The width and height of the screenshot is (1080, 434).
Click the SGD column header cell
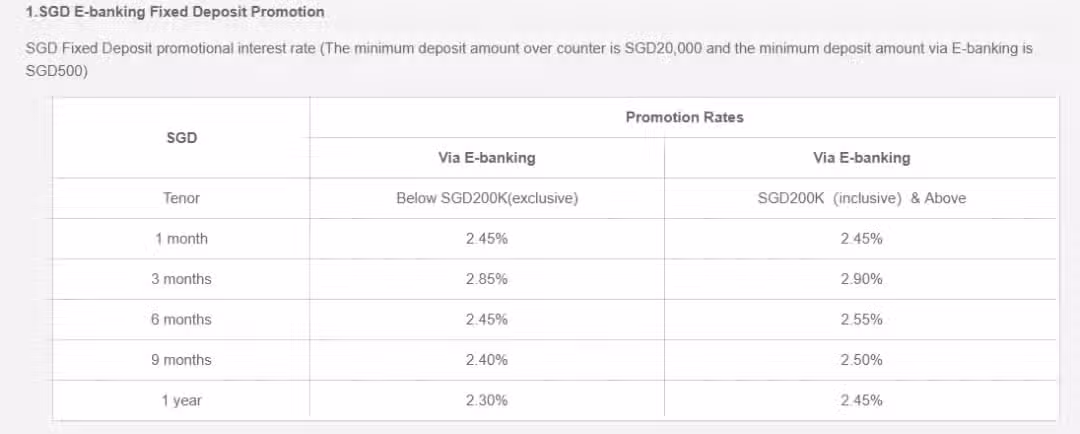click(181, 138)
